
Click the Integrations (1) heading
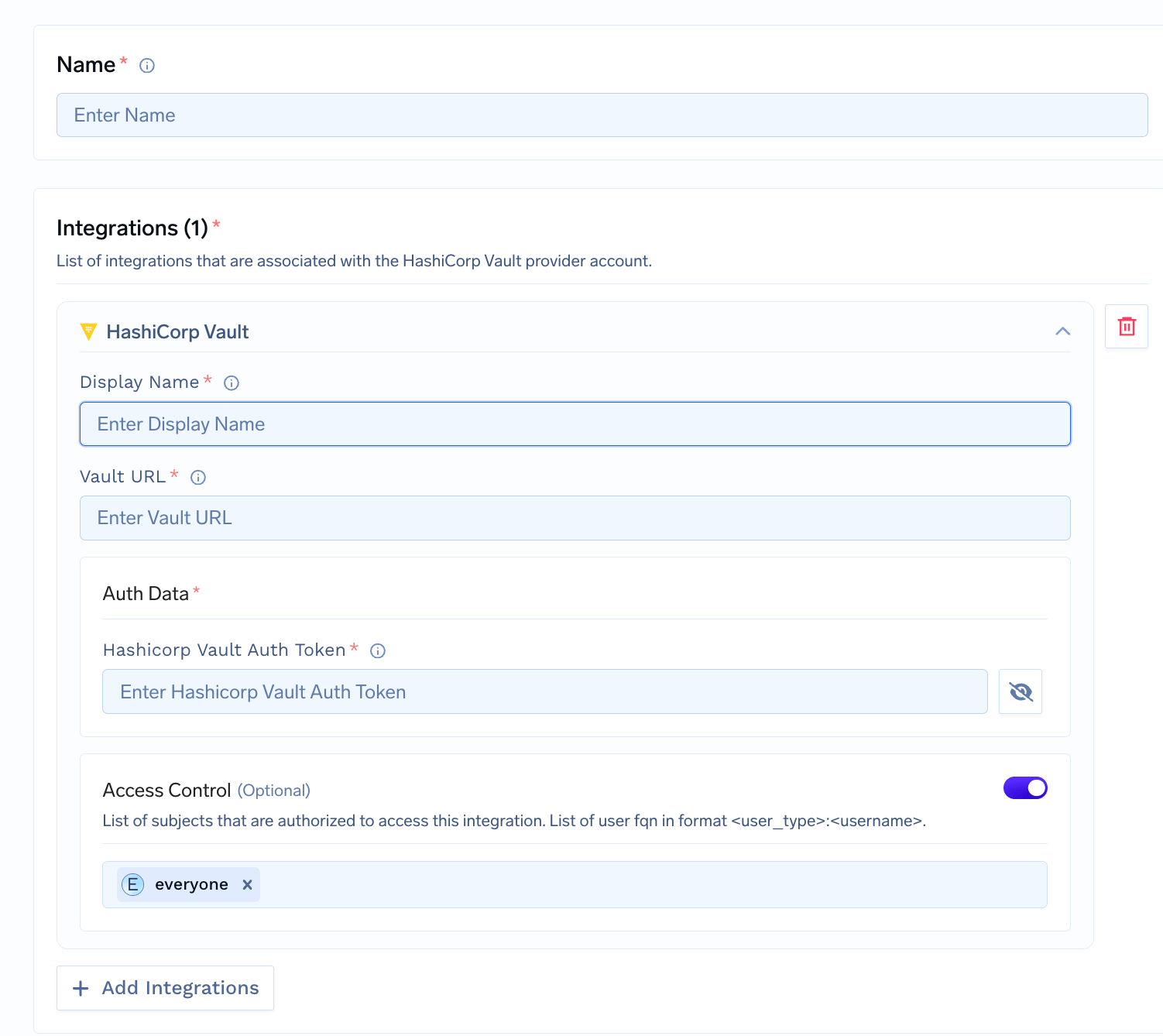[x=132, y=228]
